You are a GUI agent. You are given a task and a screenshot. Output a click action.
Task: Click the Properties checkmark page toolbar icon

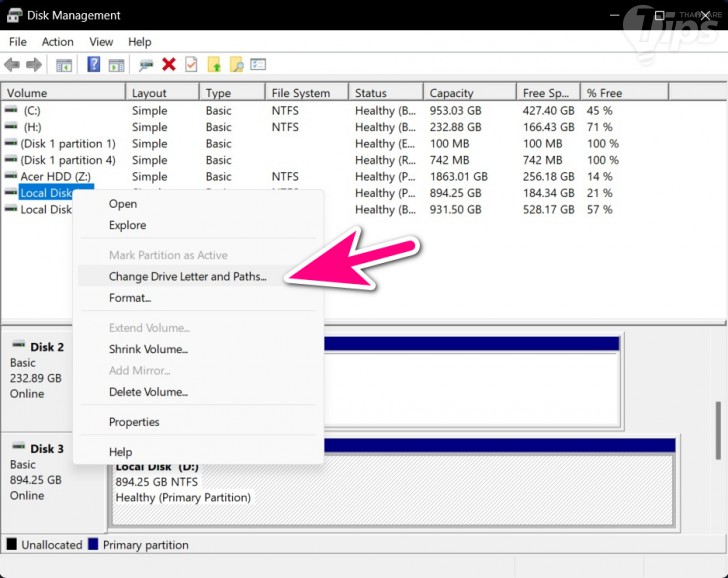pos(191,65)
